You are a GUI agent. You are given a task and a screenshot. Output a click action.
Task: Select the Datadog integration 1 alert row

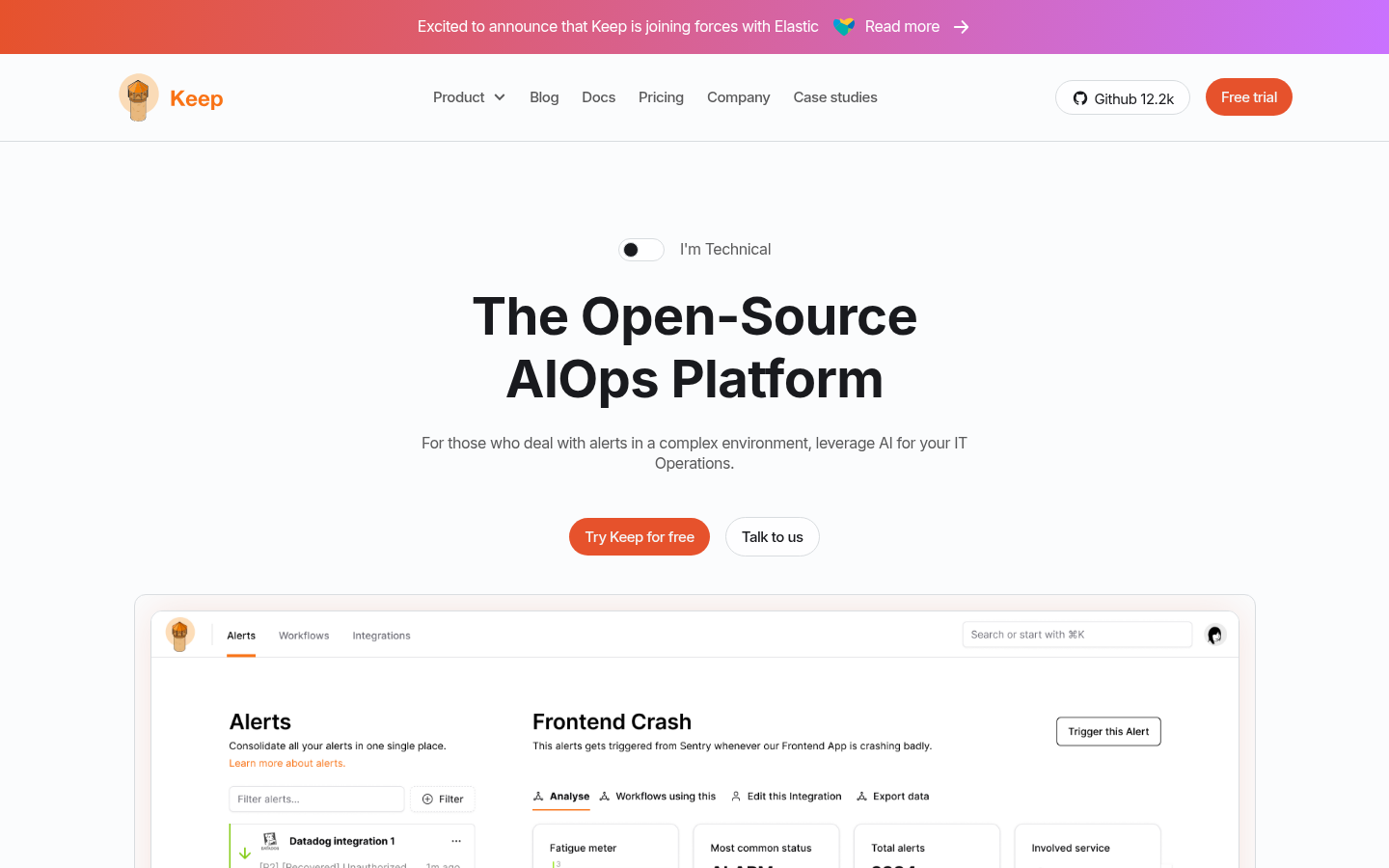point(352,846)
